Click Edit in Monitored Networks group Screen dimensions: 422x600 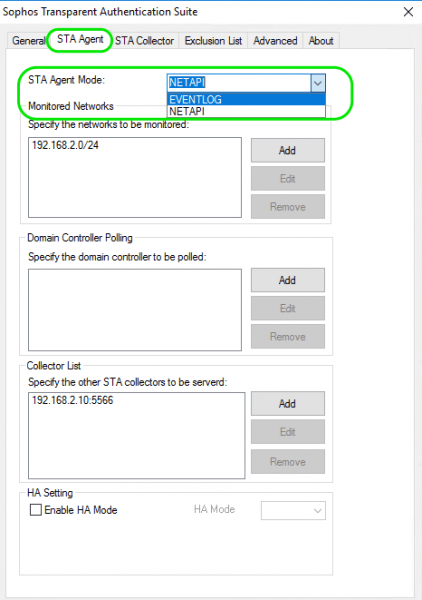pos(288,178)
